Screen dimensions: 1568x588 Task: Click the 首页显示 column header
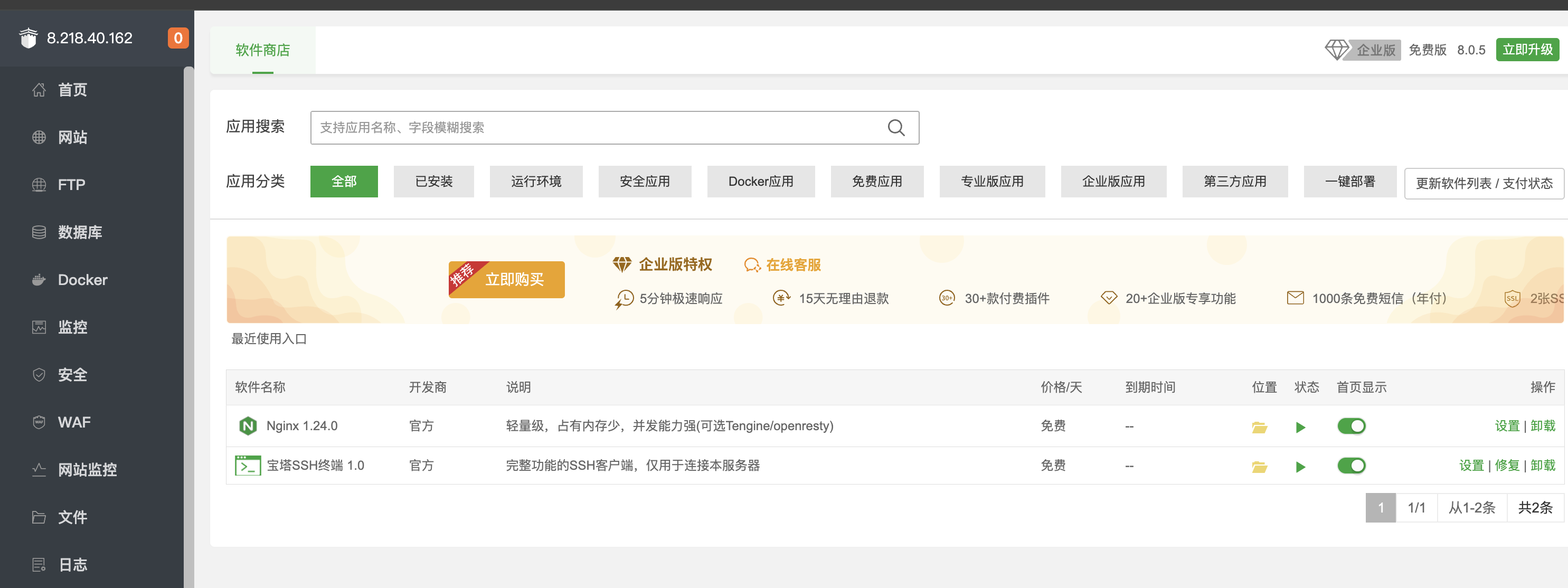pos(1361,387)
